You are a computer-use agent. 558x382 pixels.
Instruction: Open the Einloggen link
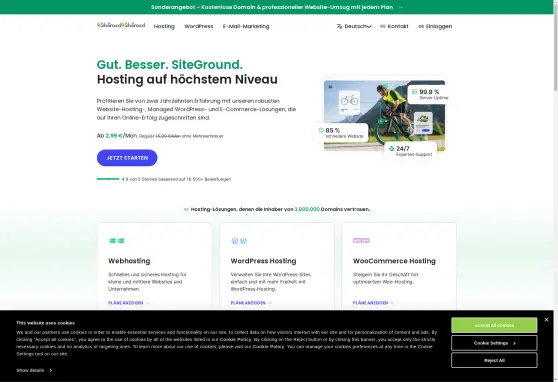tap(439, 26)
